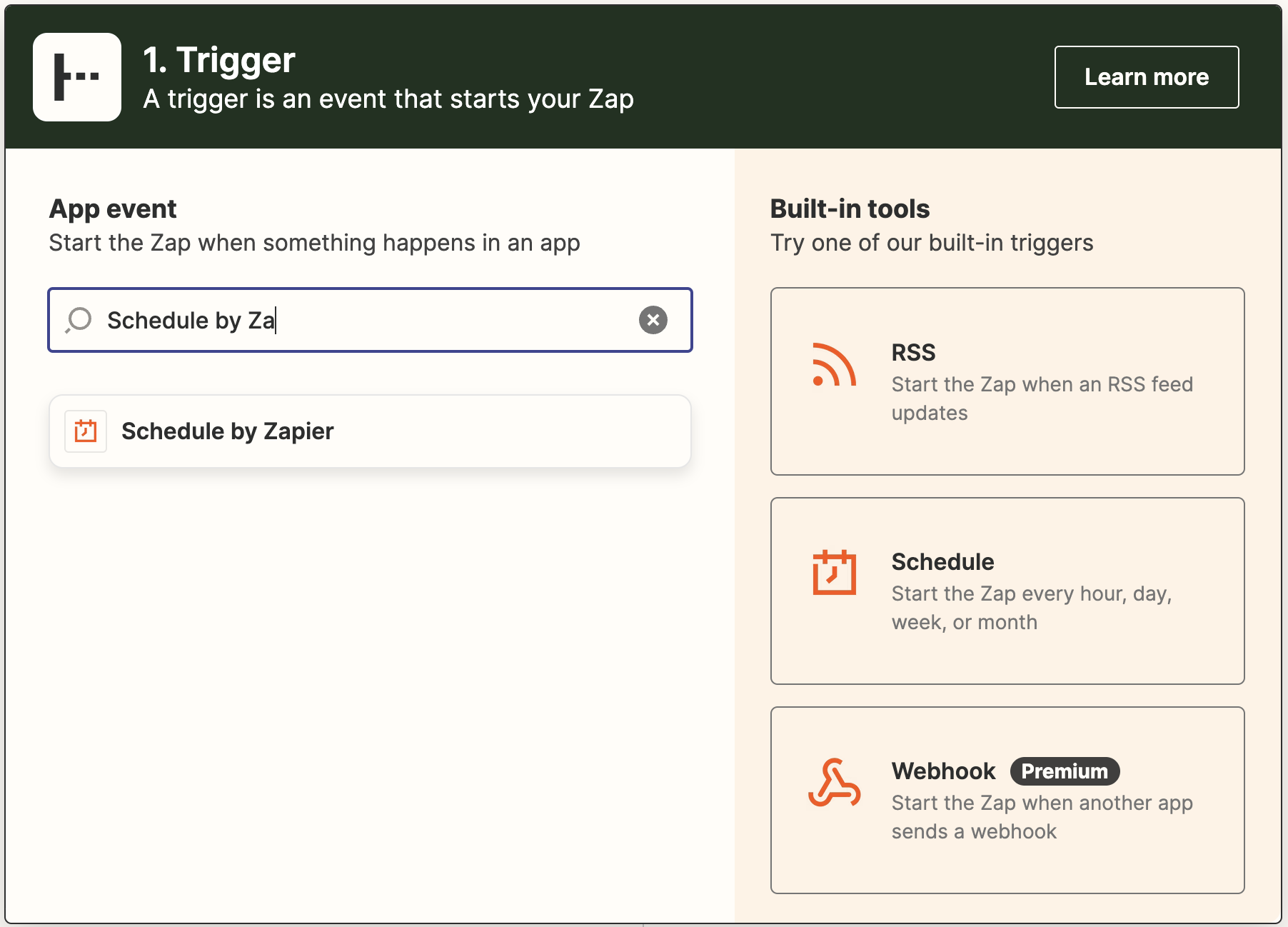Viewport: 1288px width, 927px height.
Task: Click 'sends a webhook' description text
Action: (974, 831)
